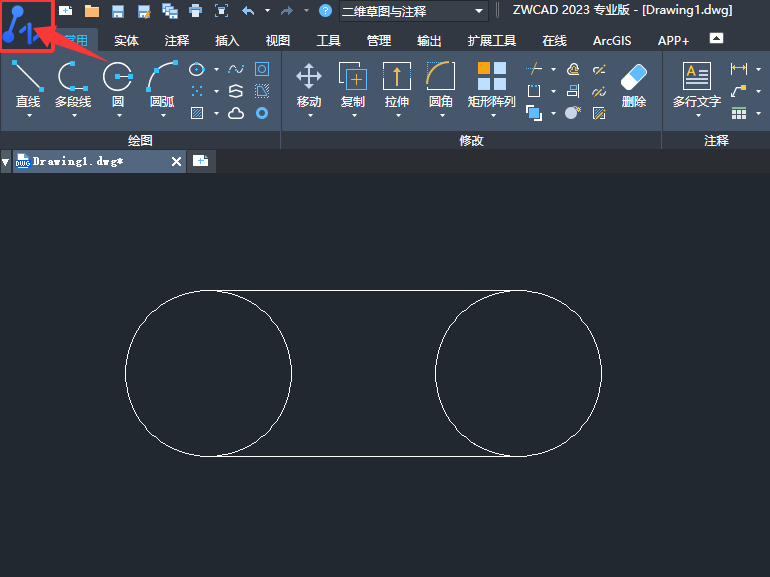
Task: Close the Drawing1.dwg document tab
Action: tap(177, 161)
